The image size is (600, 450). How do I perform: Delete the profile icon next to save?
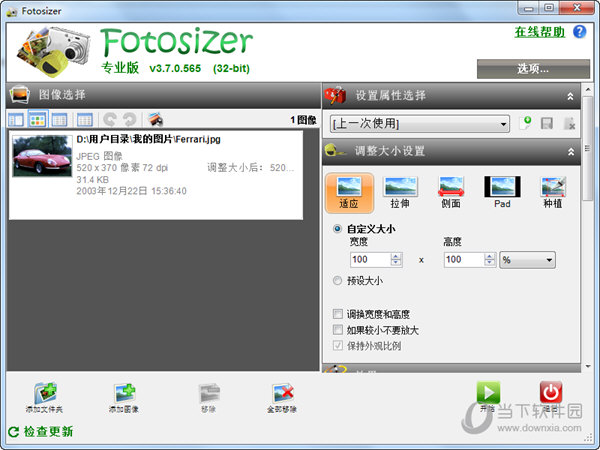coord(569,124)
